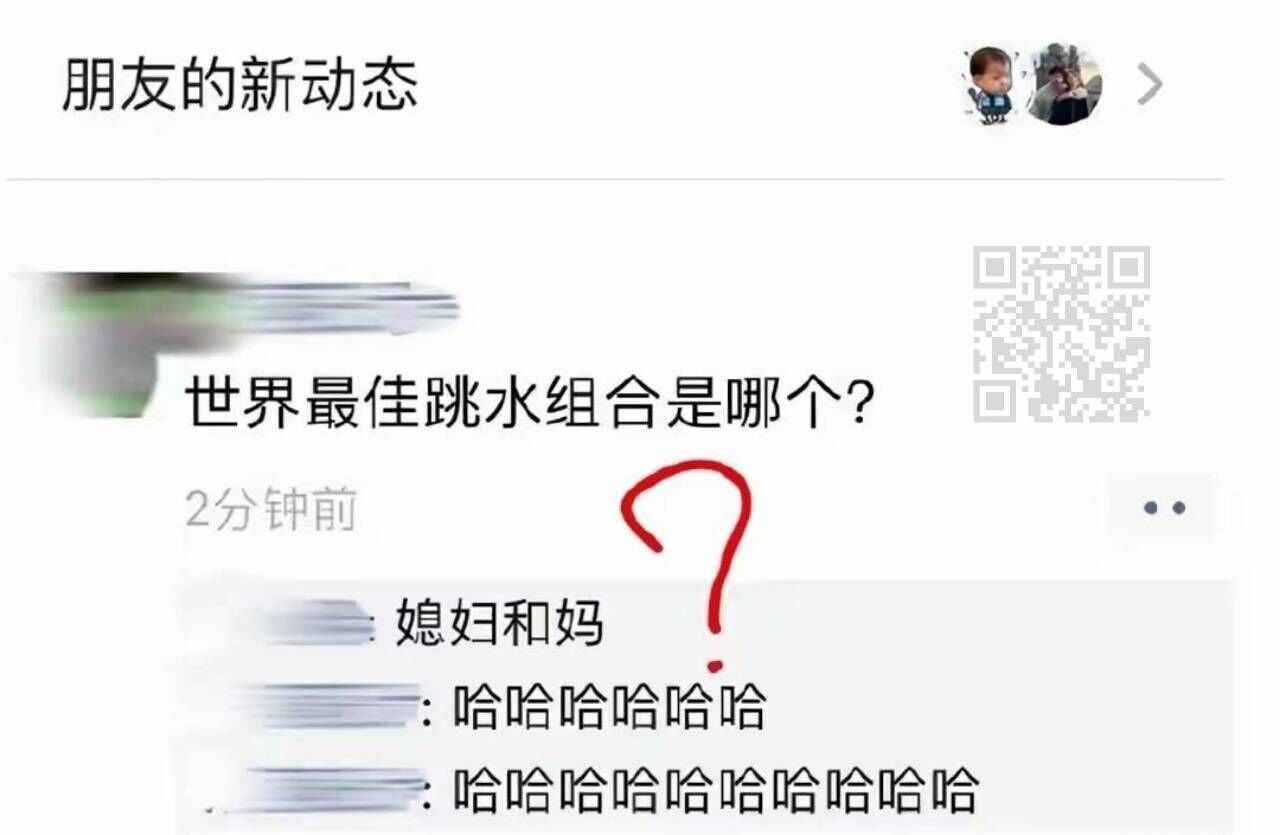Reply to the 媳妇和妈 comment
Image resolution: width=1280 pixels, height=835 pixels.
[x=499, y=624]
